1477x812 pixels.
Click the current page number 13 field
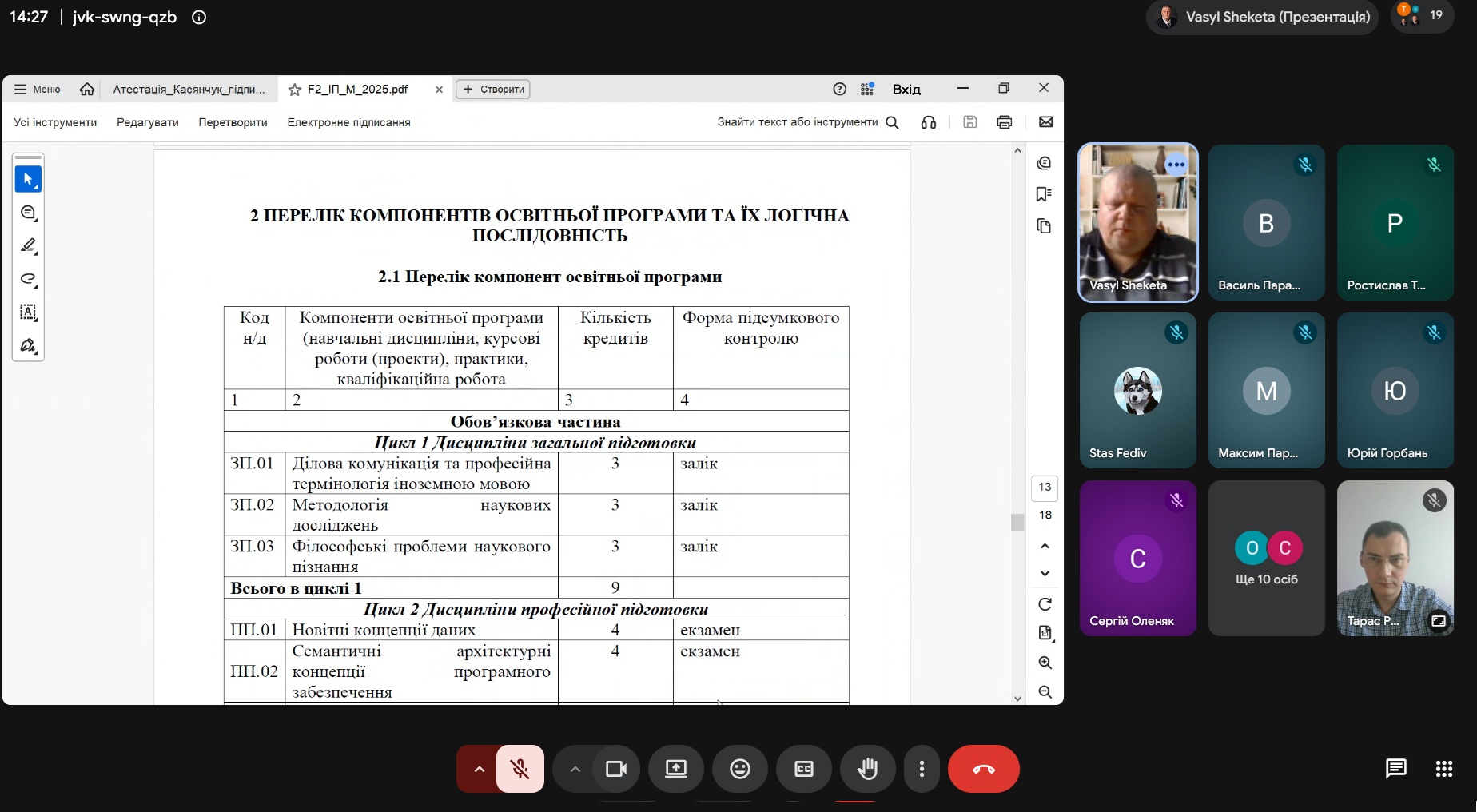point(1045,487)
